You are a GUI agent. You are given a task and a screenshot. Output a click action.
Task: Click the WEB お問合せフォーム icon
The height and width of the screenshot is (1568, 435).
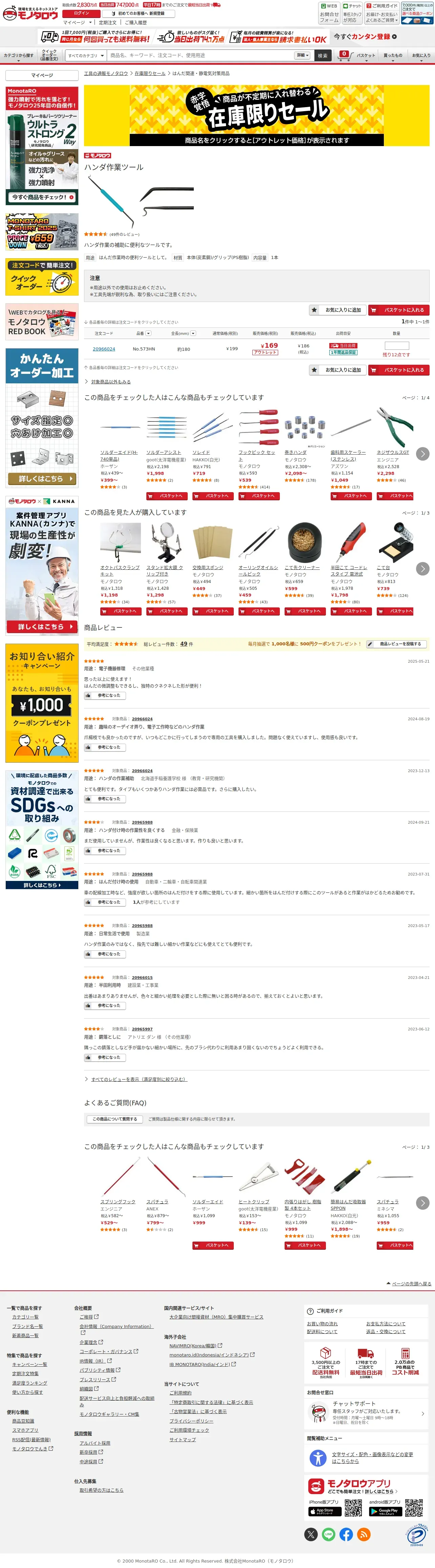(329, 13)
